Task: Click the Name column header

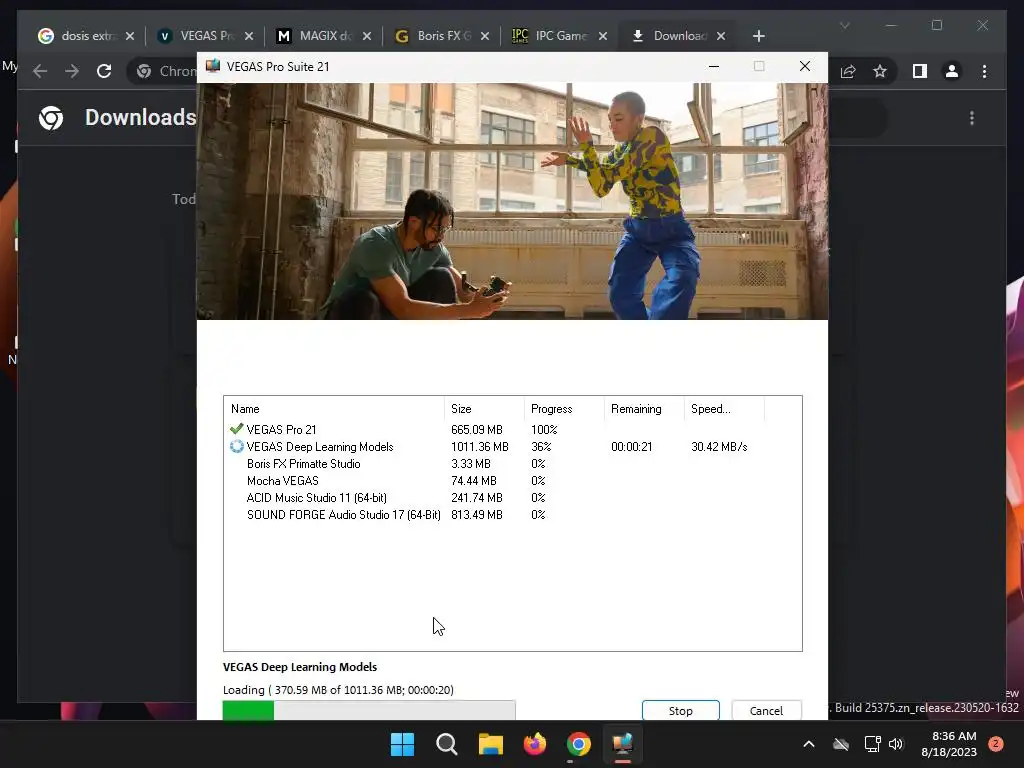Action: click(334, 409)
